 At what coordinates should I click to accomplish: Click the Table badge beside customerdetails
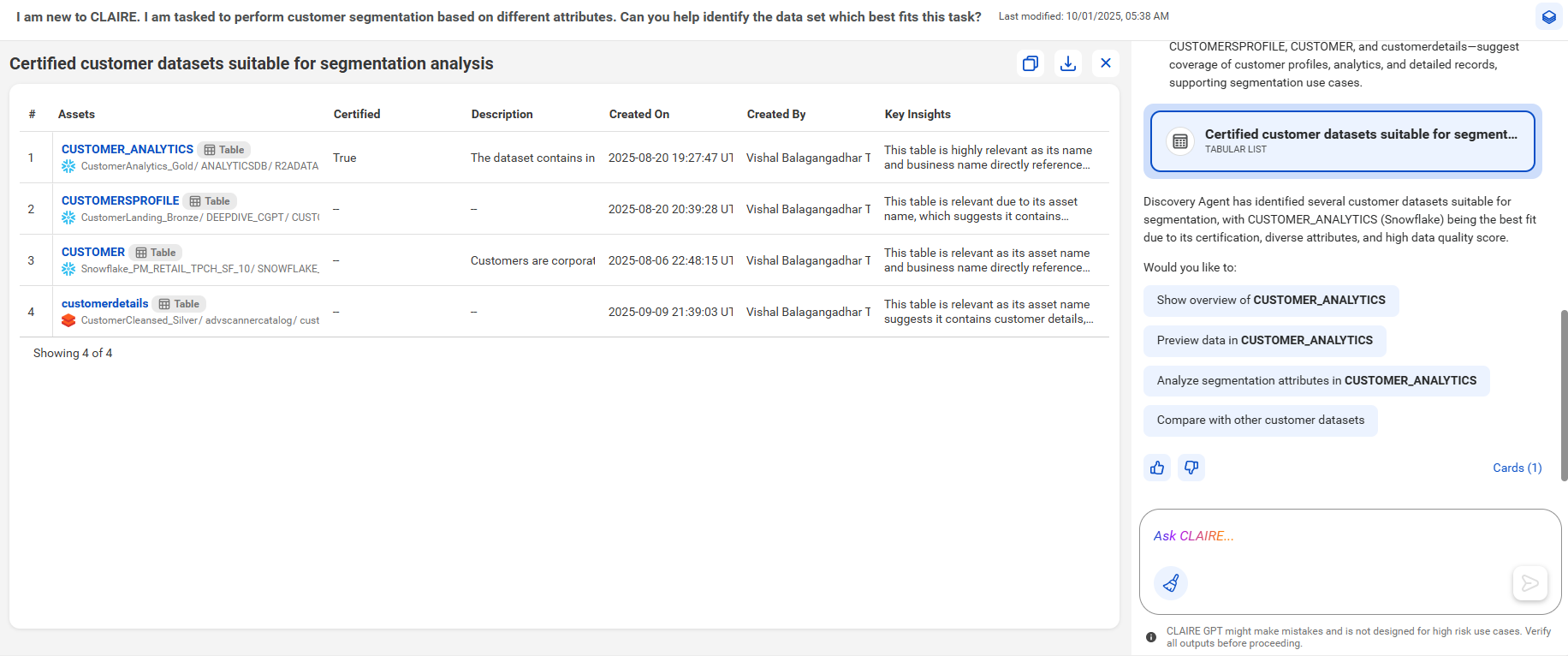179,304
